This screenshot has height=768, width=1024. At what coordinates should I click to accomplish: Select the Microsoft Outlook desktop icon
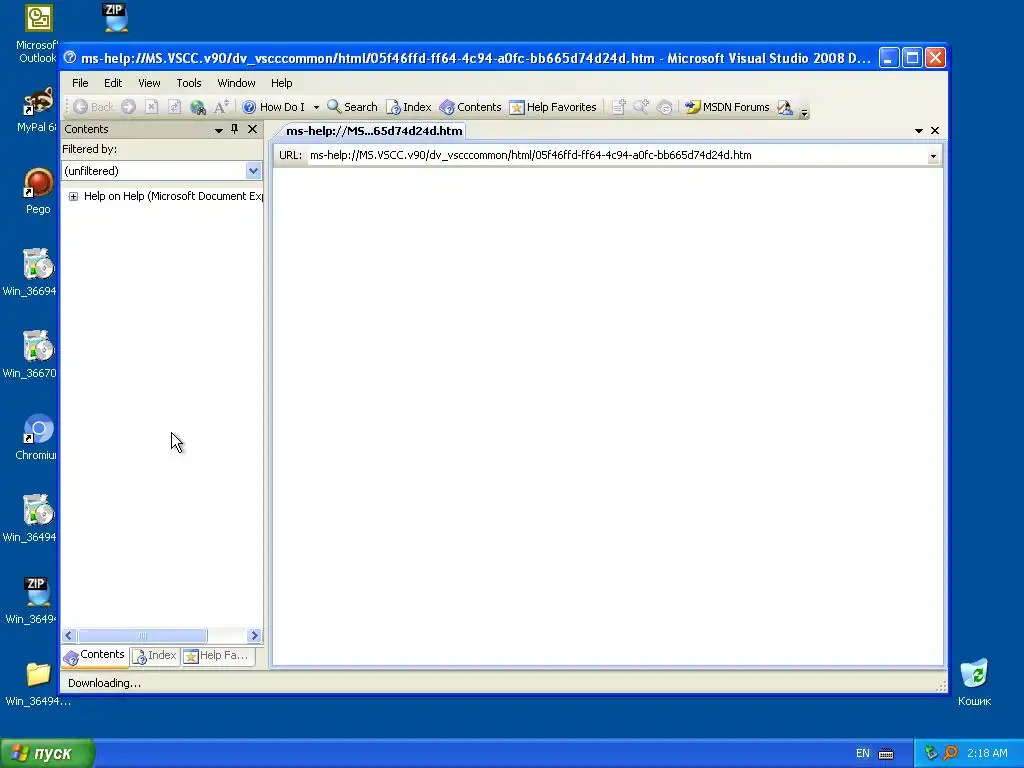coord(37,33)
